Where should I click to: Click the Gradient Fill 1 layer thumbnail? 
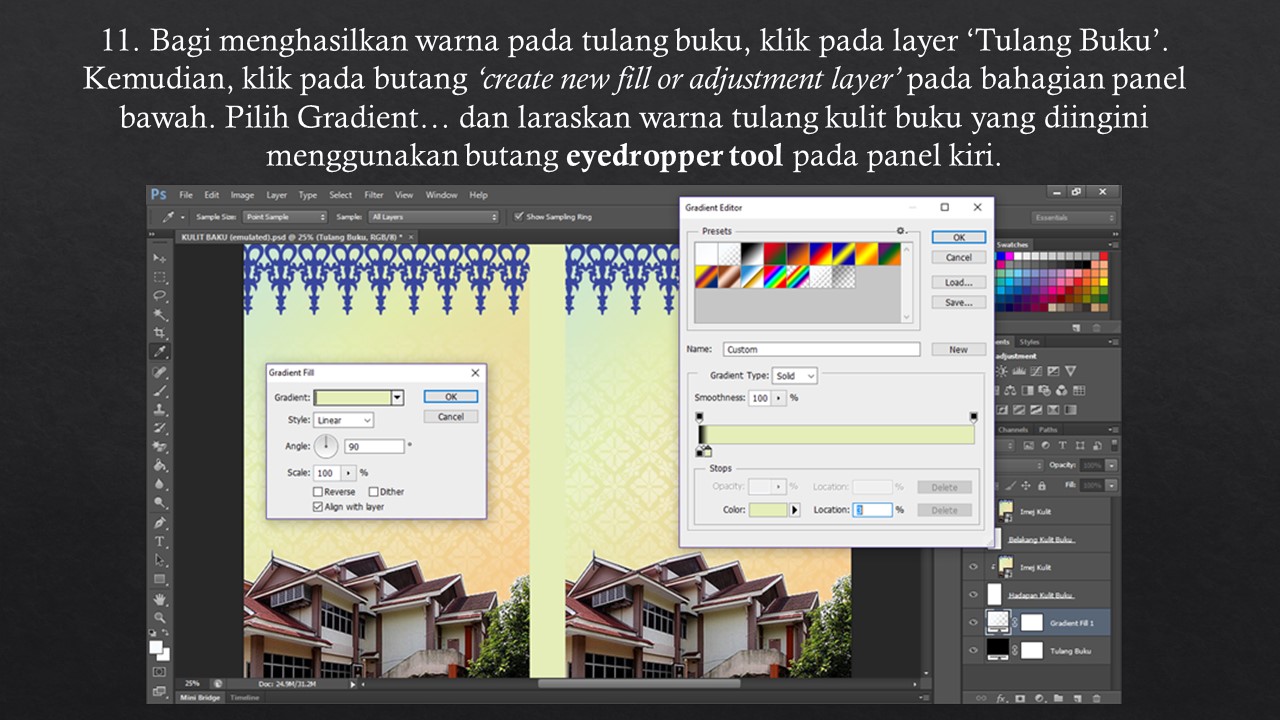click(x=1000, y=620)
